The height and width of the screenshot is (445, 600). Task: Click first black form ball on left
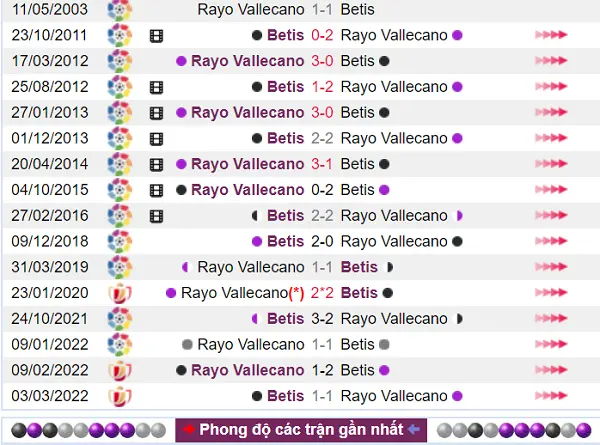click(19, 430)
